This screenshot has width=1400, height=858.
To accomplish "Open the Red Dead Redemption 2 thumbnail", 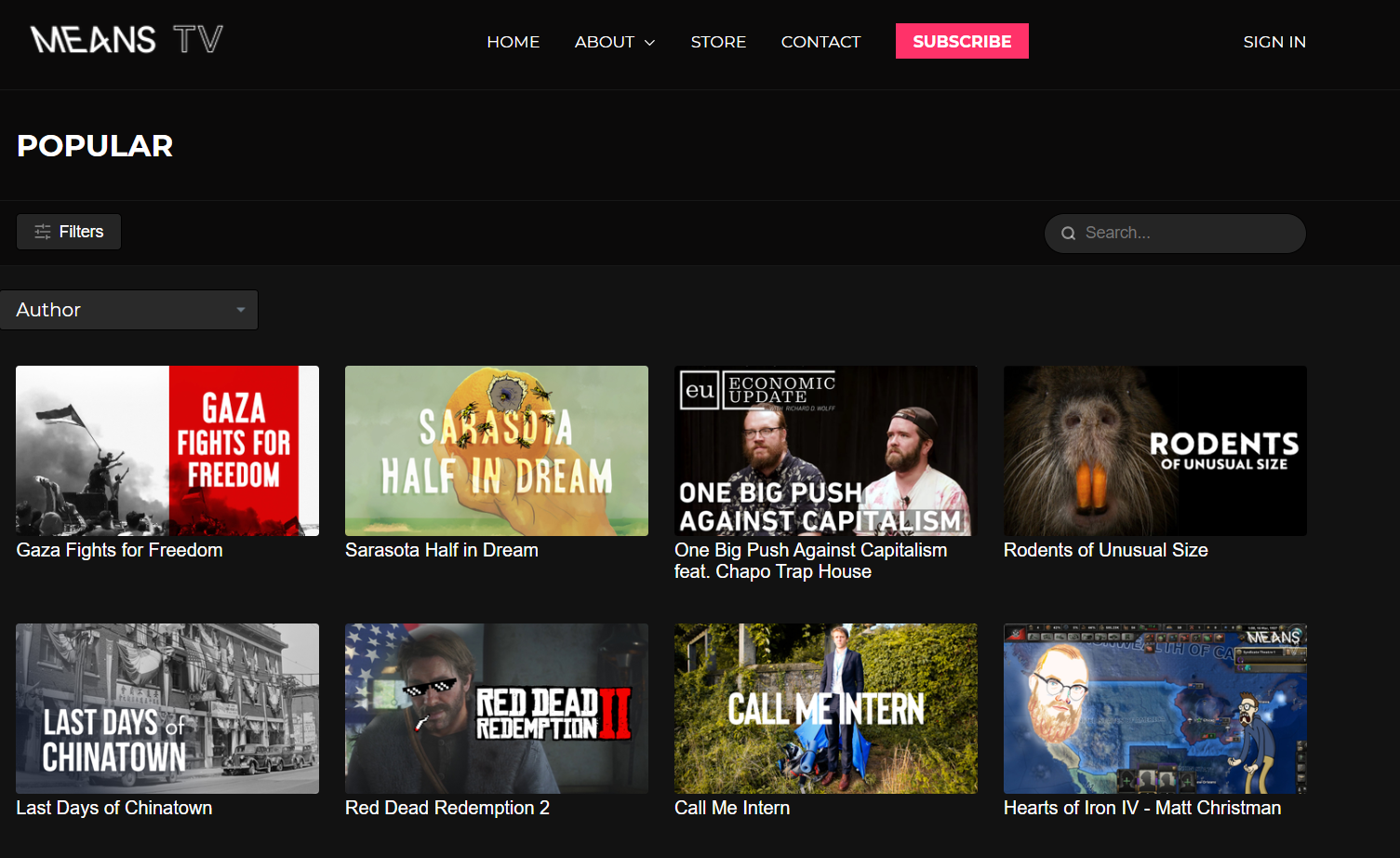I will pyautogui.click(x=497, y=708).
